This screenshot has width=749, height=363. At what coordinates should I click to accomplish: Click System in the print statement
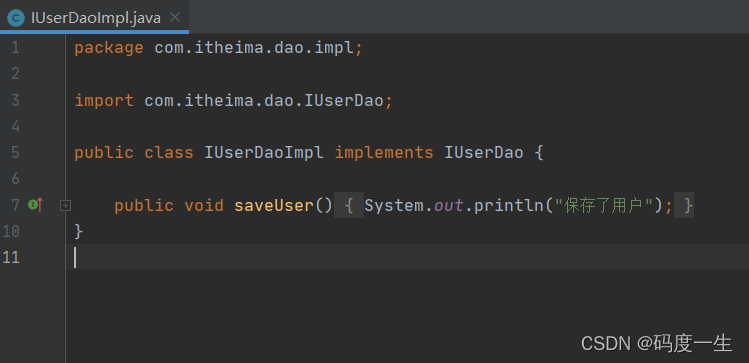pos(394,206)
